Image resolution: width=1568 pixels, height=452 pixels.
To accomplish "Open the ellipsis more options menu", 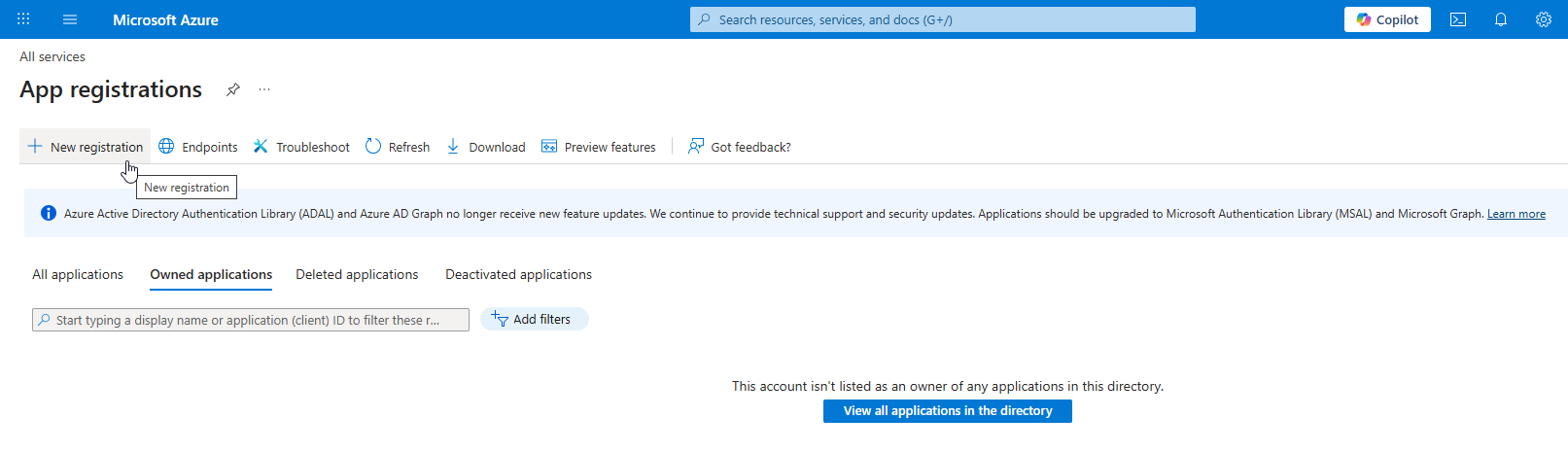I will 264,89.
